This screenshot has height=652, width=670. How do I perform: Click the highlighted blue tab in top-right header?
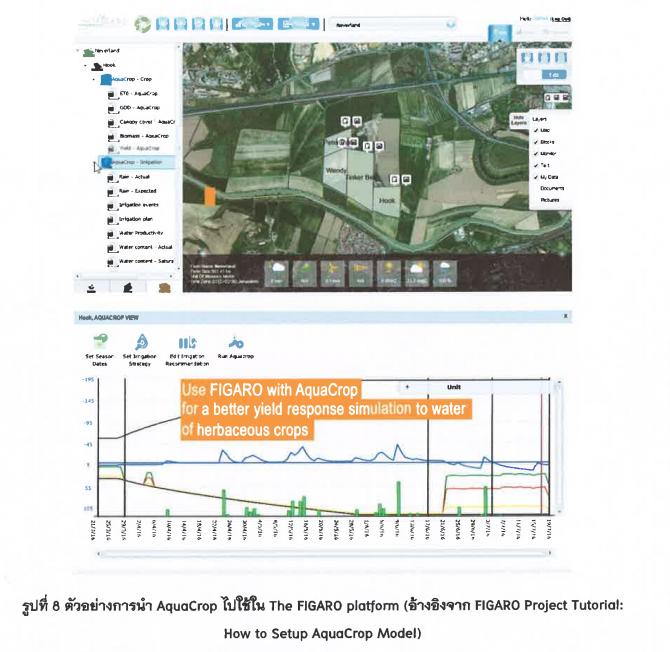point(500,32)
